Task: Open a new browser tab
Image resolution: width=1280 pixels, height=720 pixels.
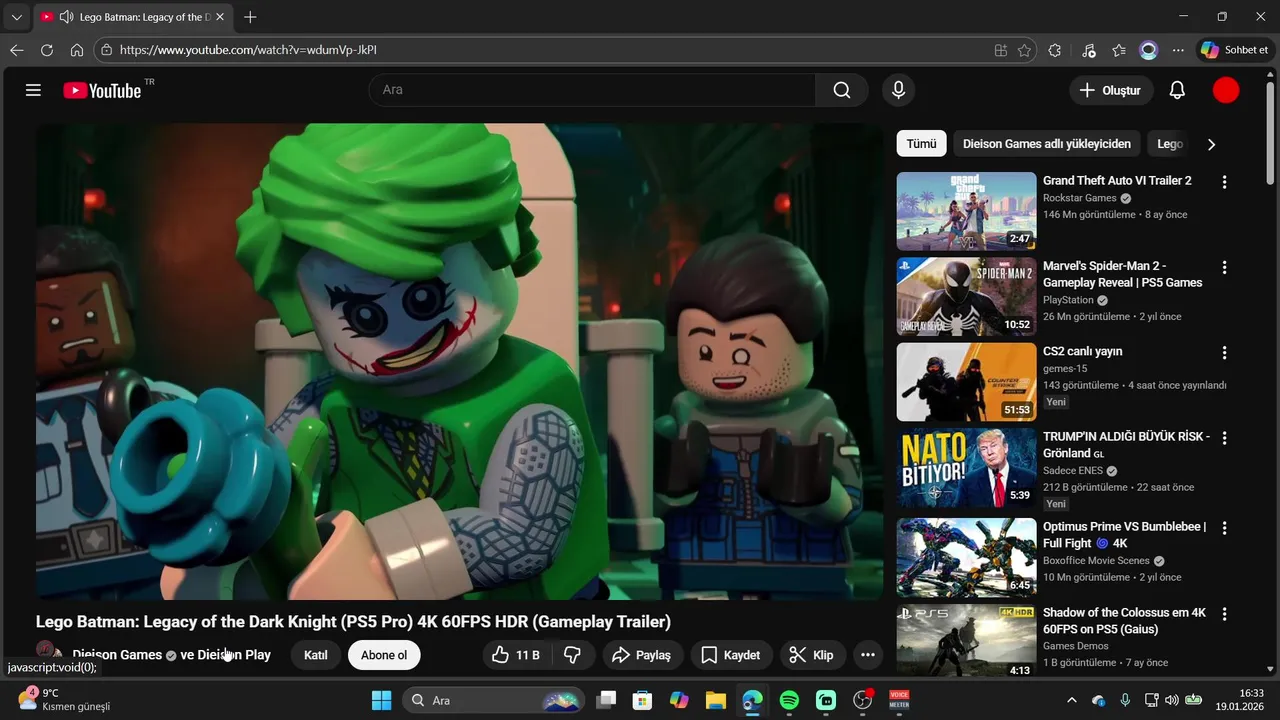Action: pos(250,17)
